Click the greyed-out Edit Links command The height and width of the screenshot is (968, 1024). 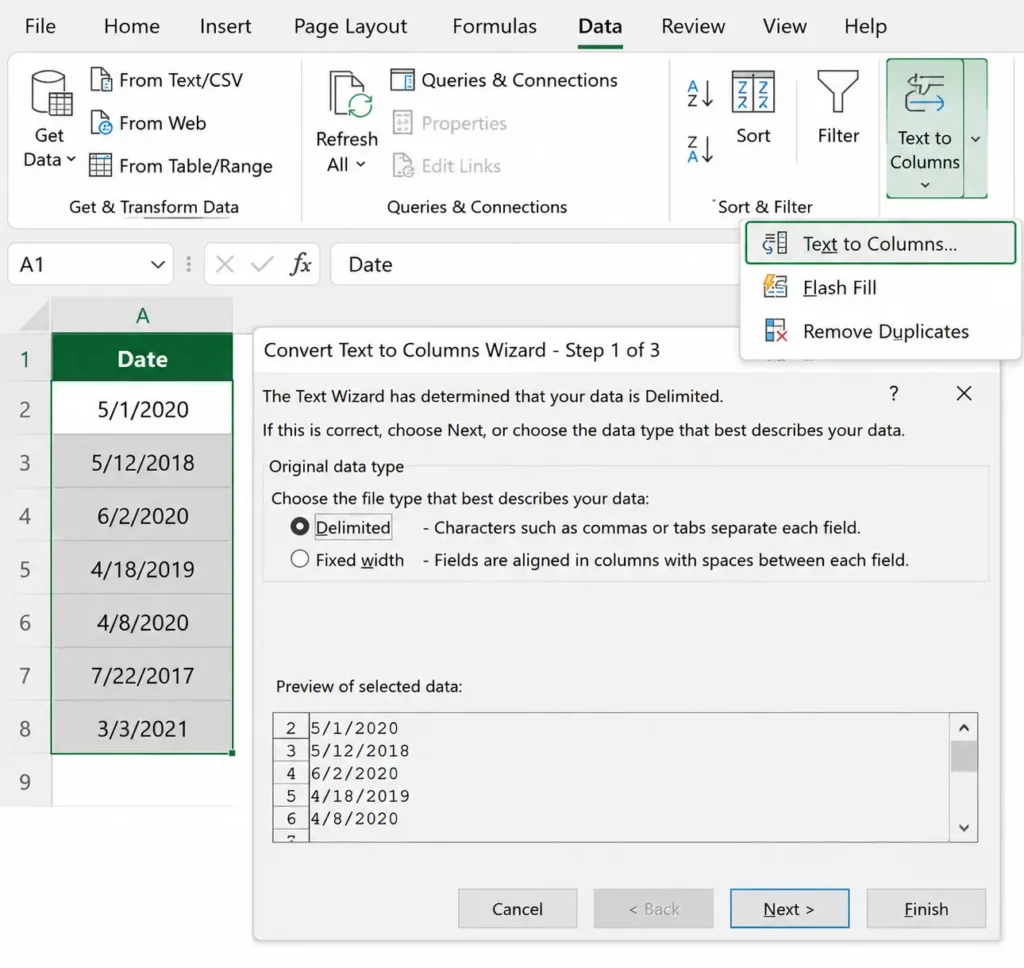[447, 166]
